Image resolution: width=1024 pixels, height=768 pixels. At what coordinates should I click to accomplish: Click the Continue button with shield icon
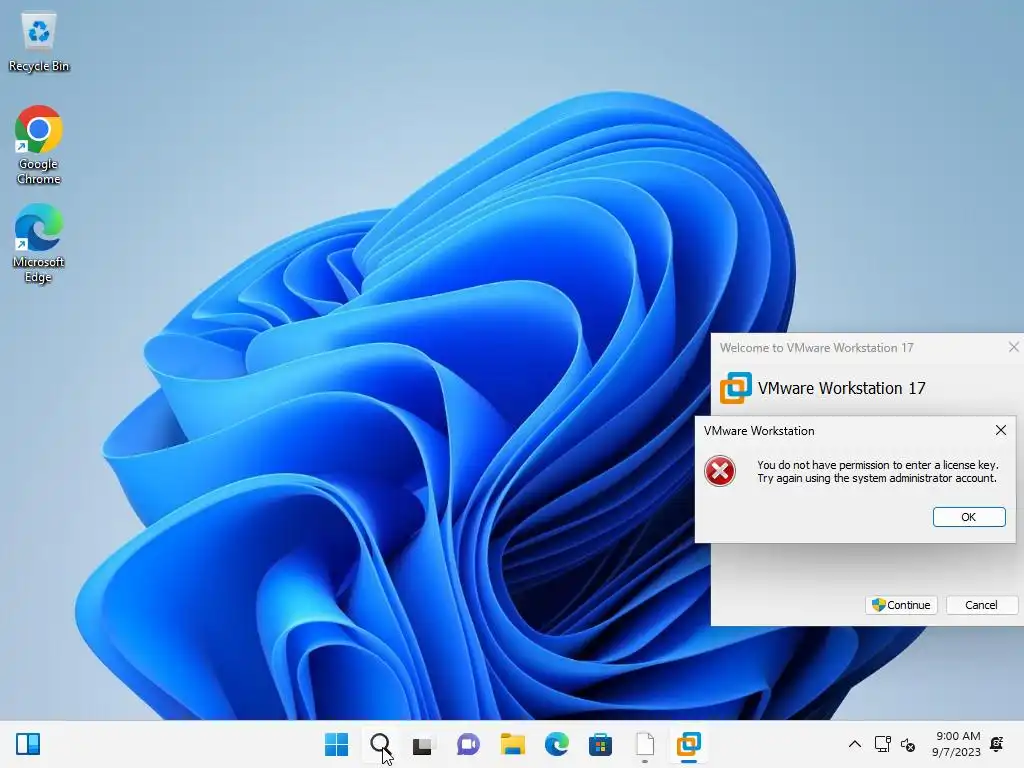coord(901,605)
